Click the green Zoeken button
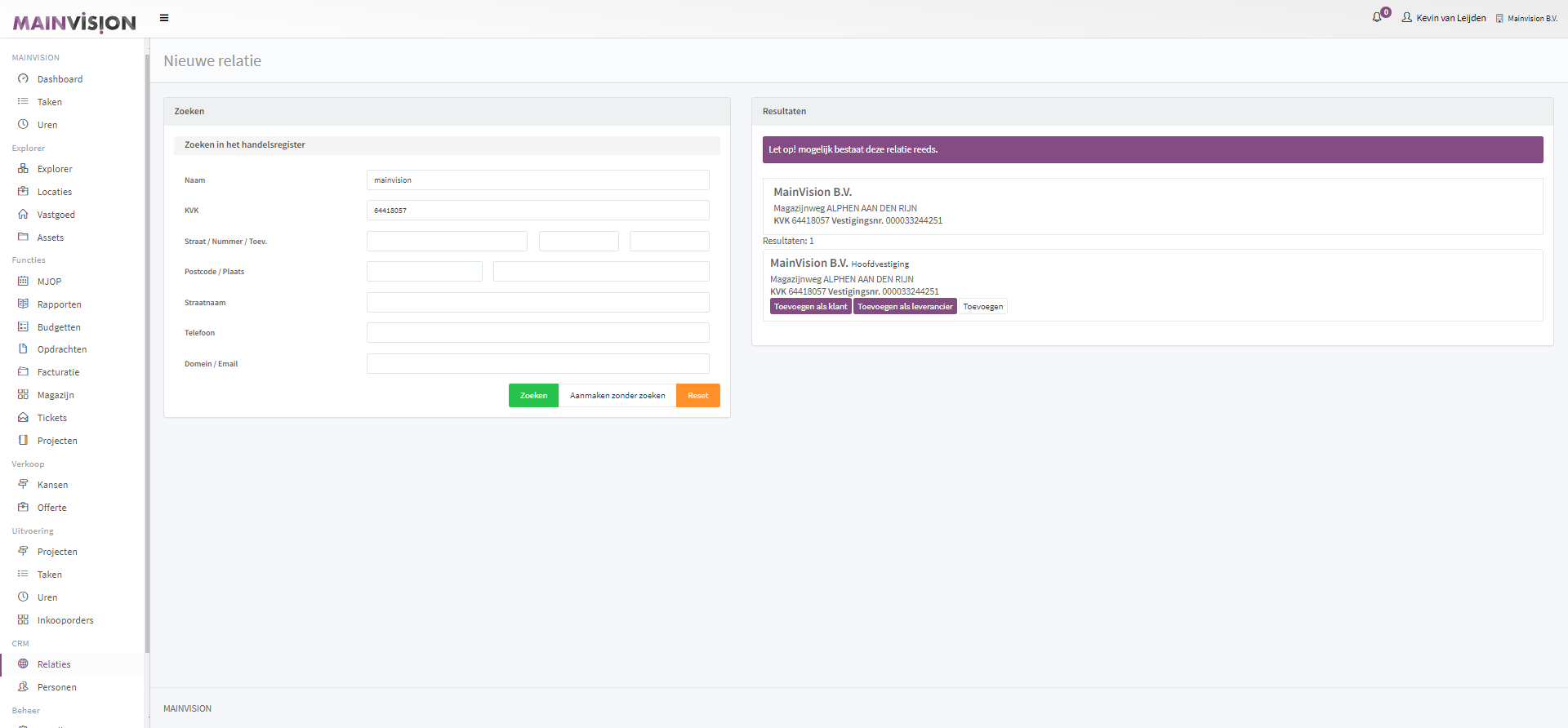This screenshot has width=1568, height=728. point(533,396)
